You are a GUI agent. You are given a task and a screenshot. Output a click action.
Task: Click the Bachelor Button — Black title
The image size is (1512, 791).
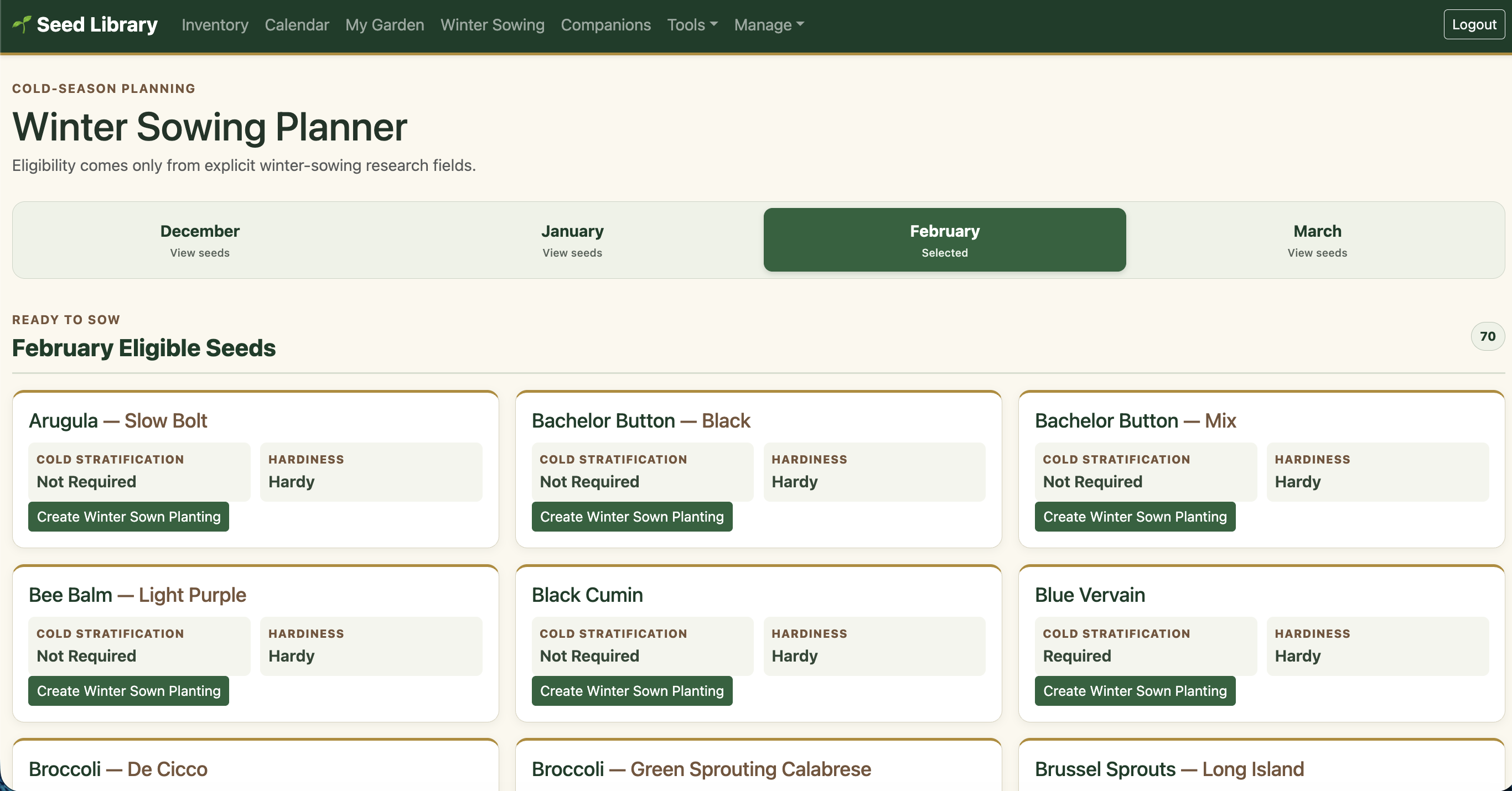(x=641, y=421)
